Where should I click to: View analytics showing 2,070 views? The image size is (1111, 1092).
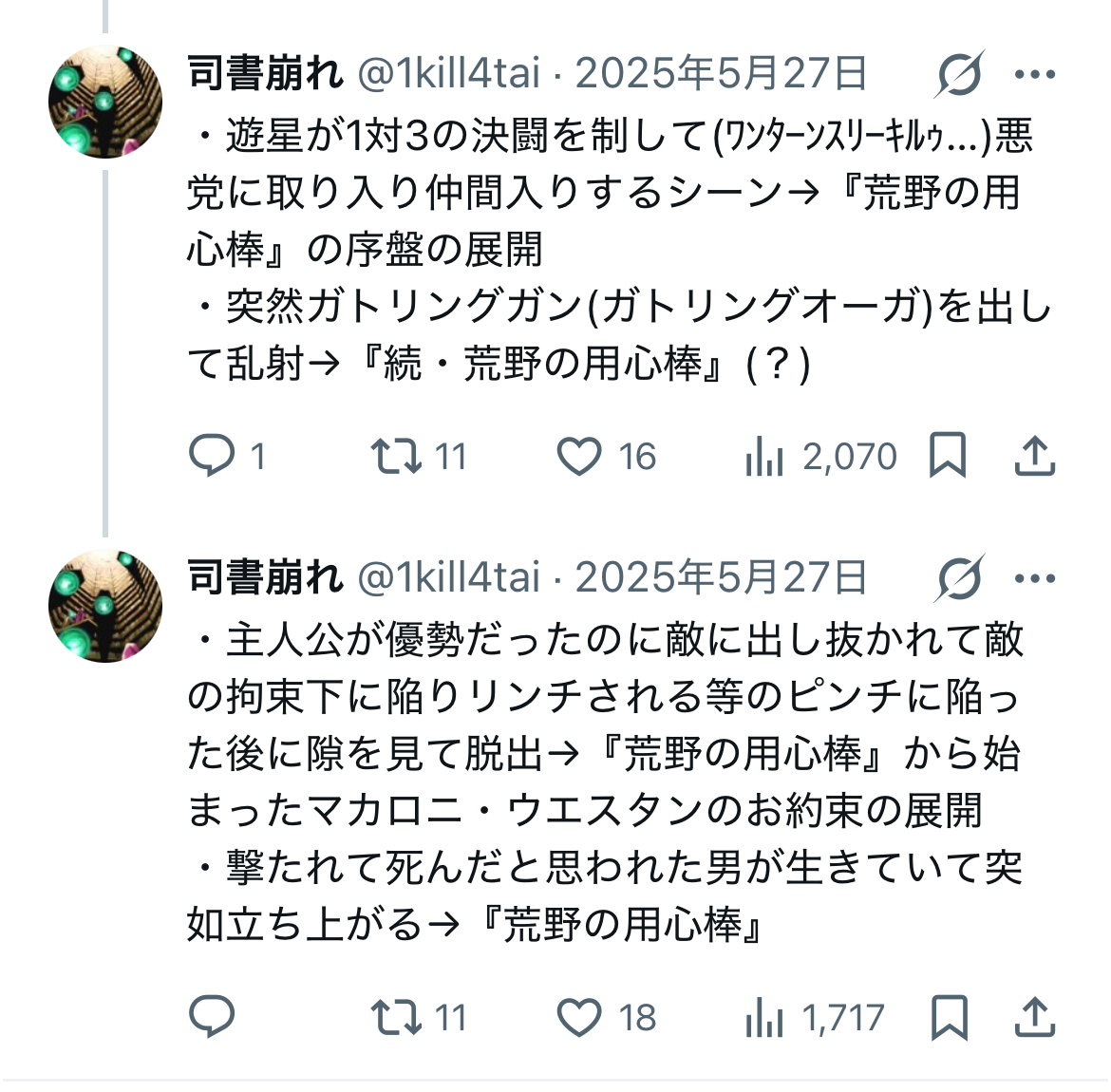764,457
